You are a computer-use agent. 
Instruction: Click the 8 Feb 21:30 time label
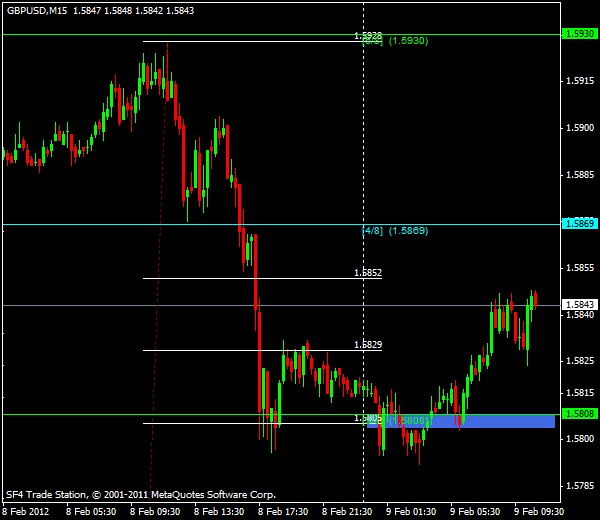tap(347, 510)
